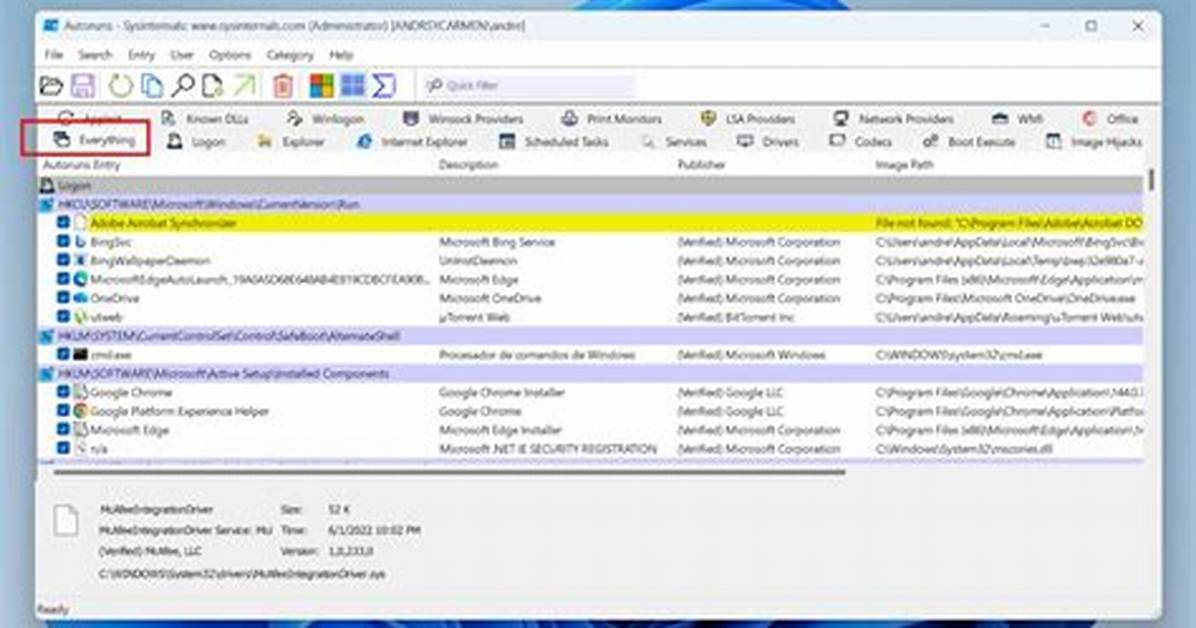Uncheck the utweb entry checkbox
1196x628 pixels.
click(63, 316)
